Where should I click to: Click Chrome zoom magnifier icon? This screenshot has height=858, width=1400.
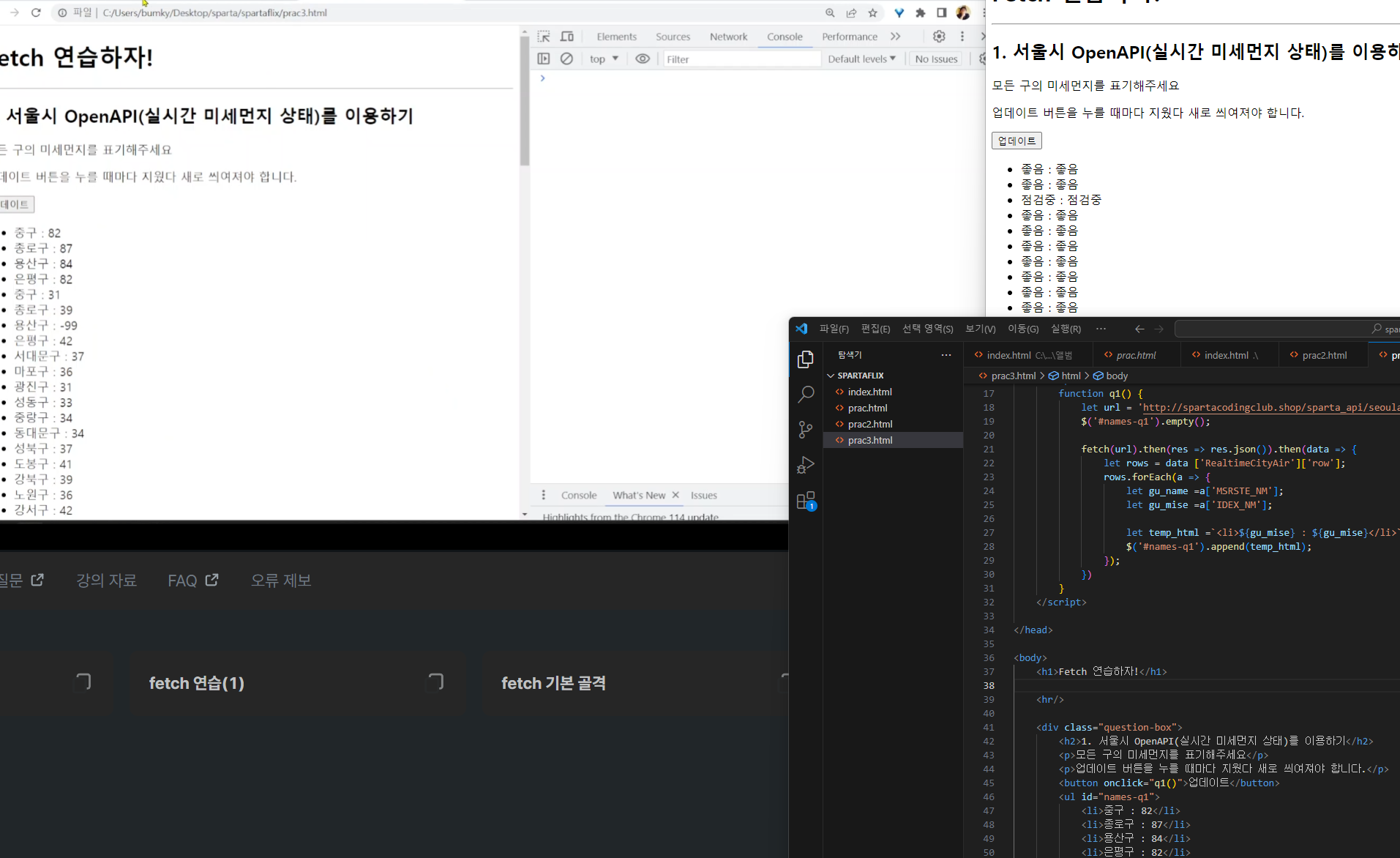click(x=830, y=12)
